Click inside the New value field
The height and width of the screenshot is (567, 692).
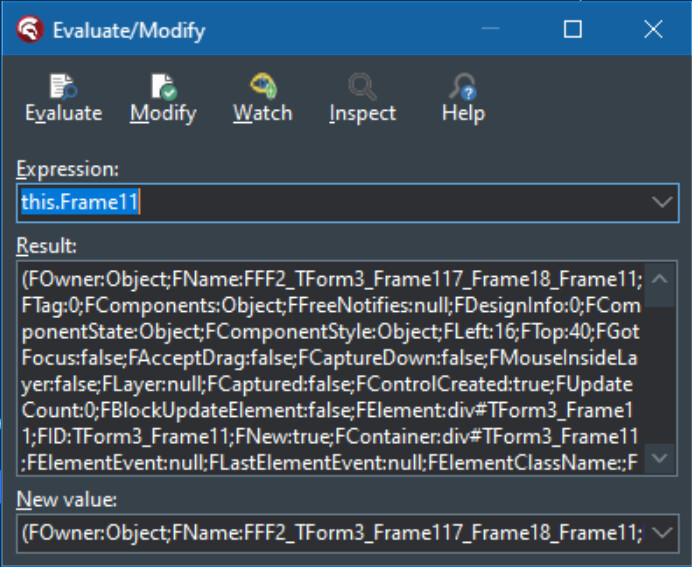[x=331, y=533]
